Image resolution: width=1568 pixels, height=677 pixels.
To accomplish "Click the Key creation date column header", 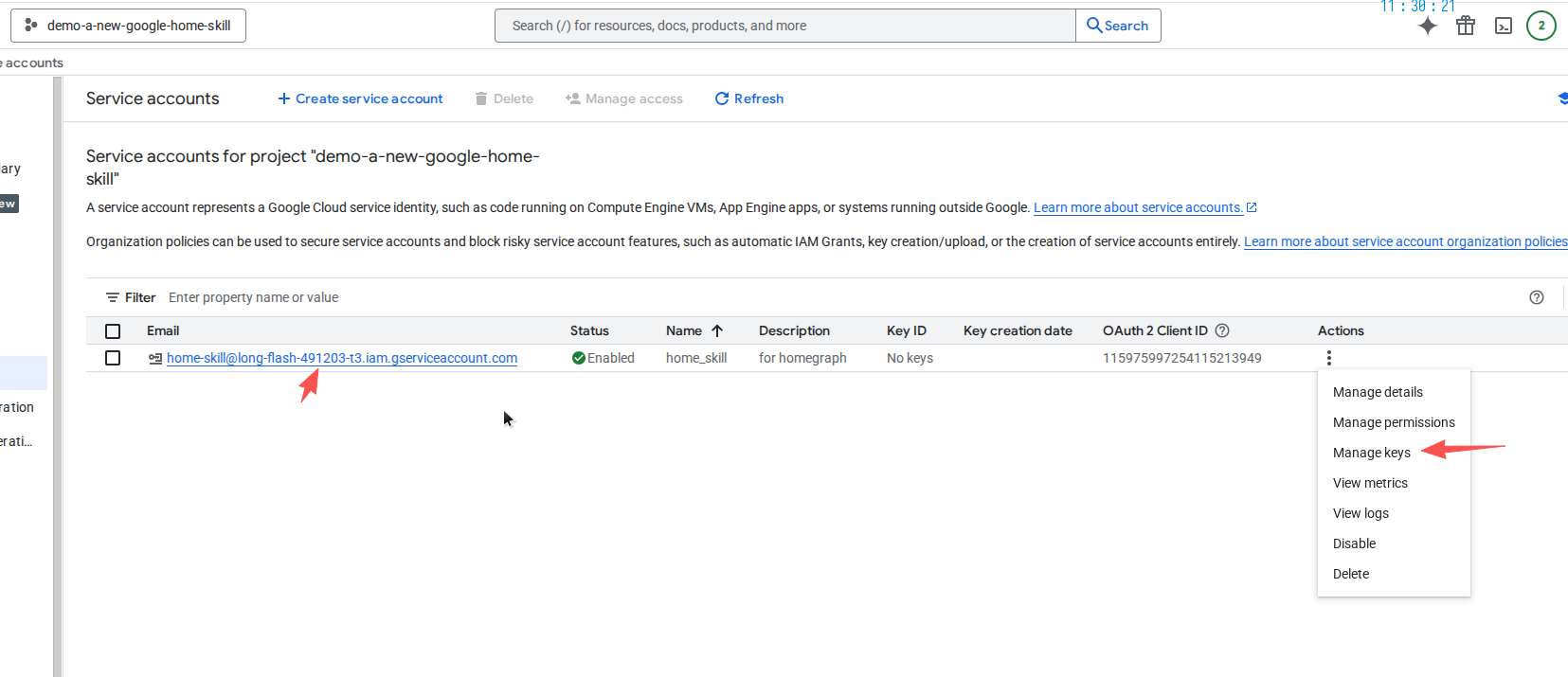I will pos(1018,330).
